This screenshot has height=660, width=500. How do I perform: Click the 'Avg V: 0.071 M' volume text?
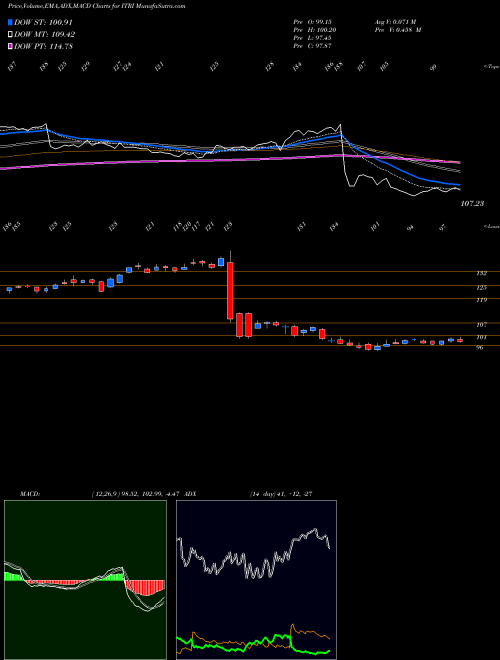click(x=395, y=22)
